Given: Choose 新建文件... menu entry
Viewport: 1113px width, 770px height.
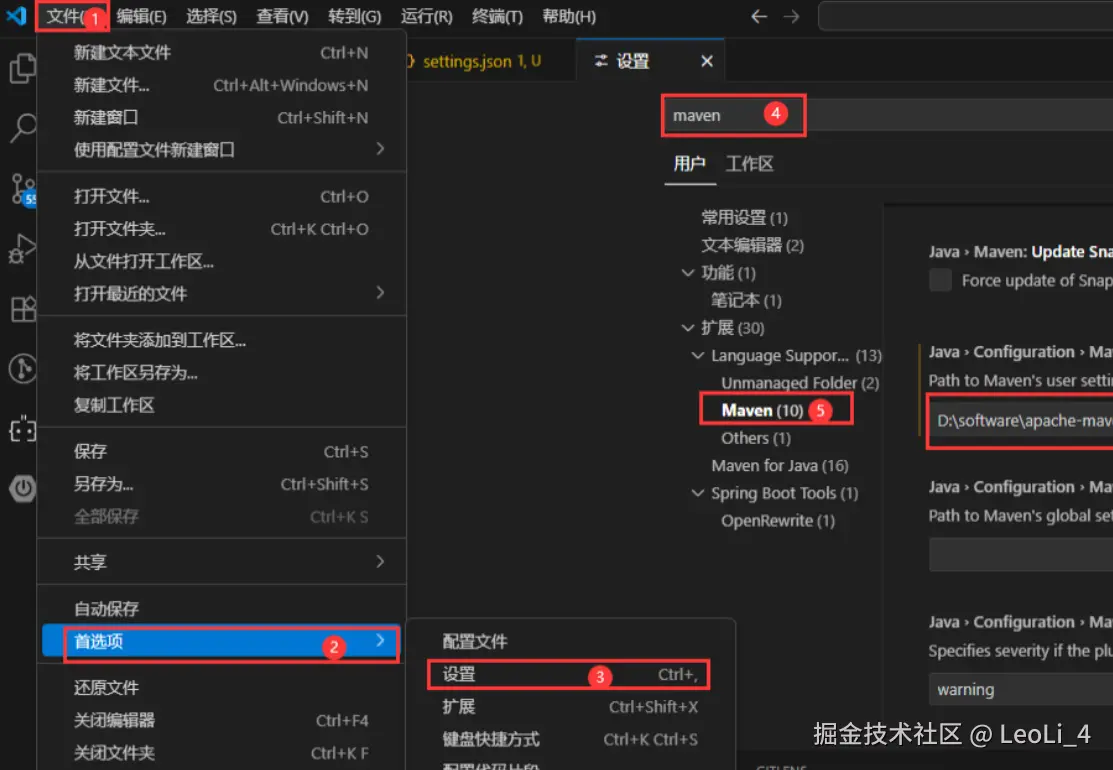Looking at the screenshot, I should [x=221, y=86].
